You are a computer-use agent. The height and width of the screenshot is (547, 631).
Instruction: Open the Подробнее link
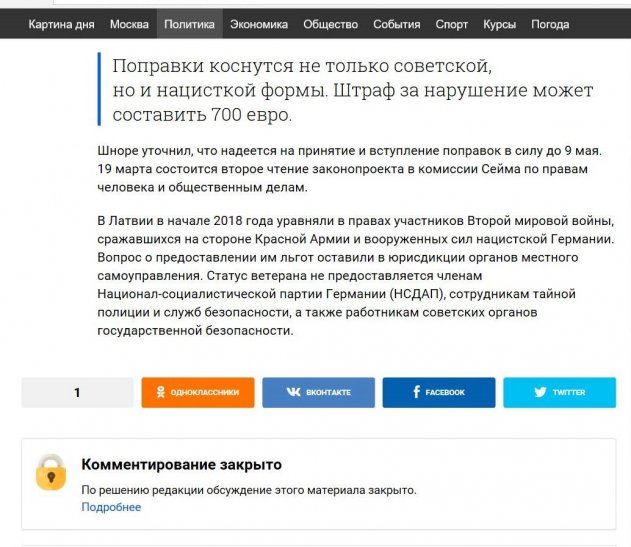pyautogui.click(x=111, y=507)
